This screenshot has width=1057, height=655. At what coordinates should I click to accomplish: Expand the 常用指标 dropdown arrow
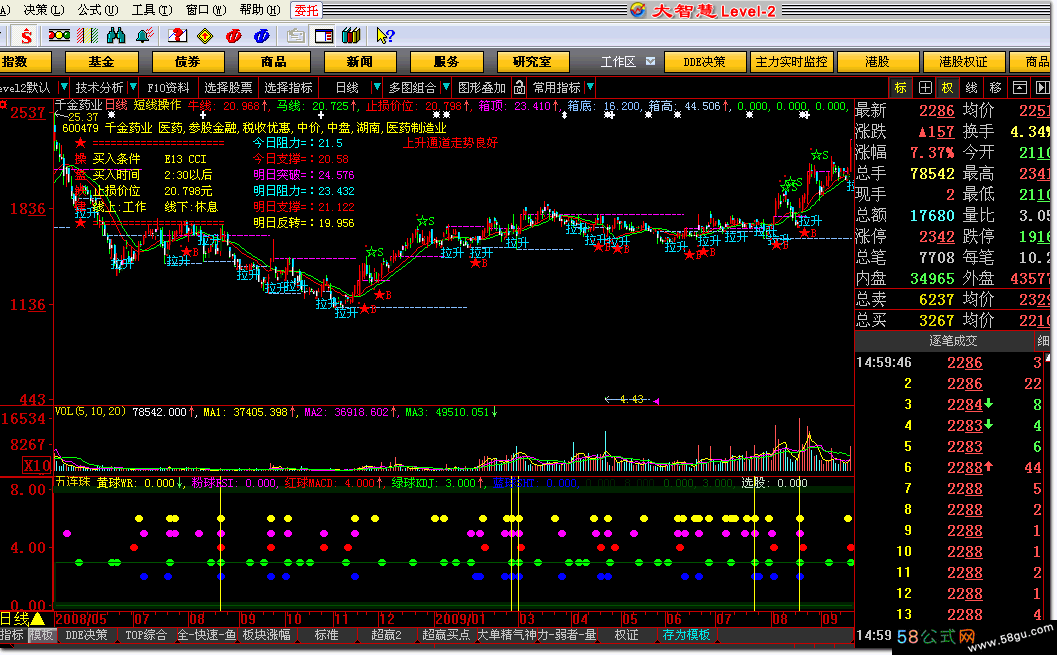[x=590, y=88]
